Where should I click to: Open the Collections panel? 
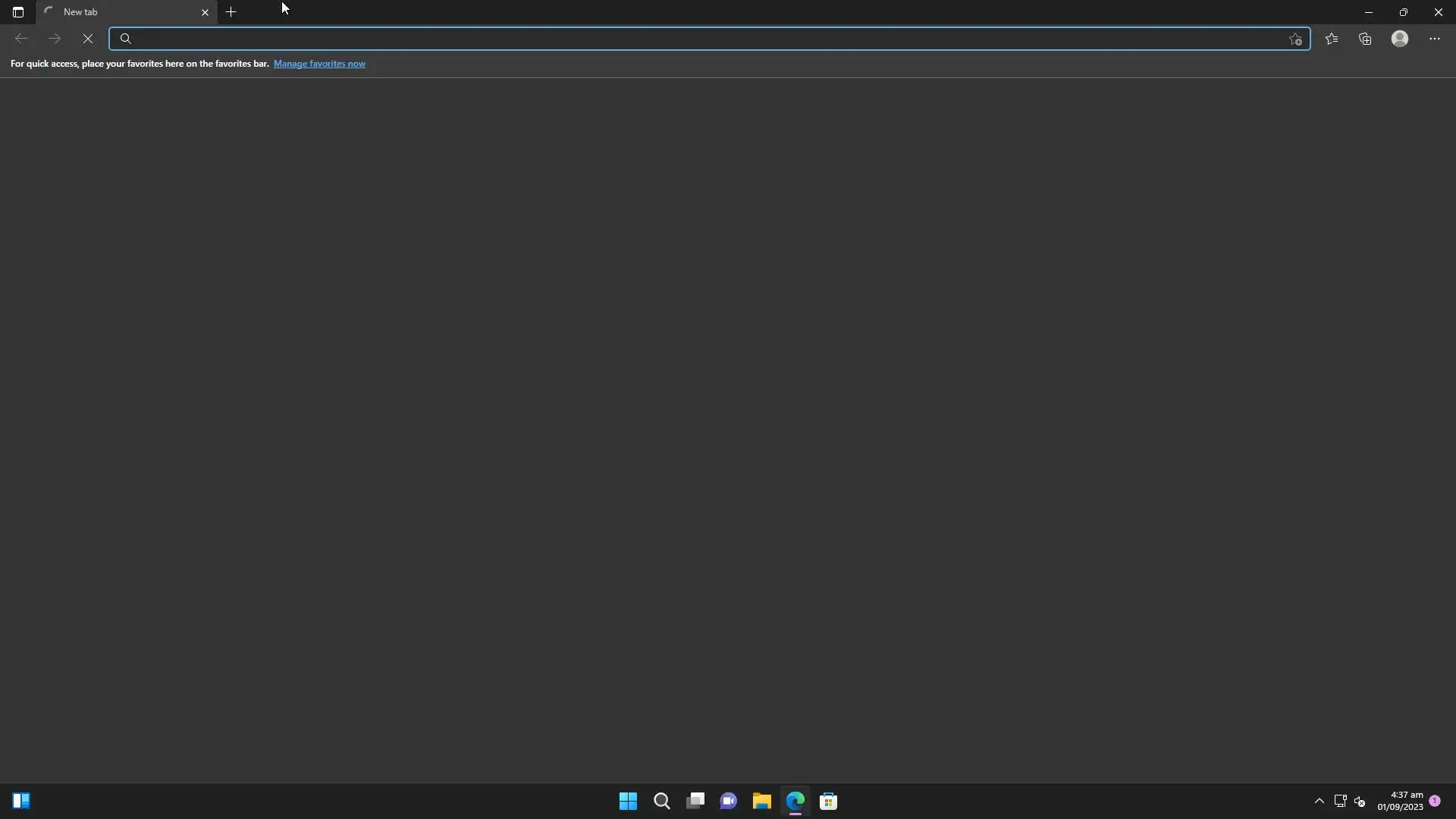tap(1365, 39)
